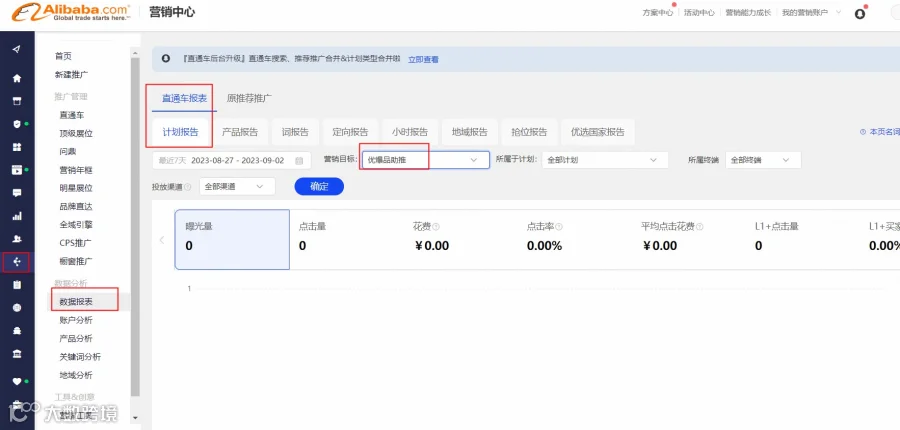
Task: Open the 所属于计划 全部计划 dropdown
Action: click(x=605, y=160)
